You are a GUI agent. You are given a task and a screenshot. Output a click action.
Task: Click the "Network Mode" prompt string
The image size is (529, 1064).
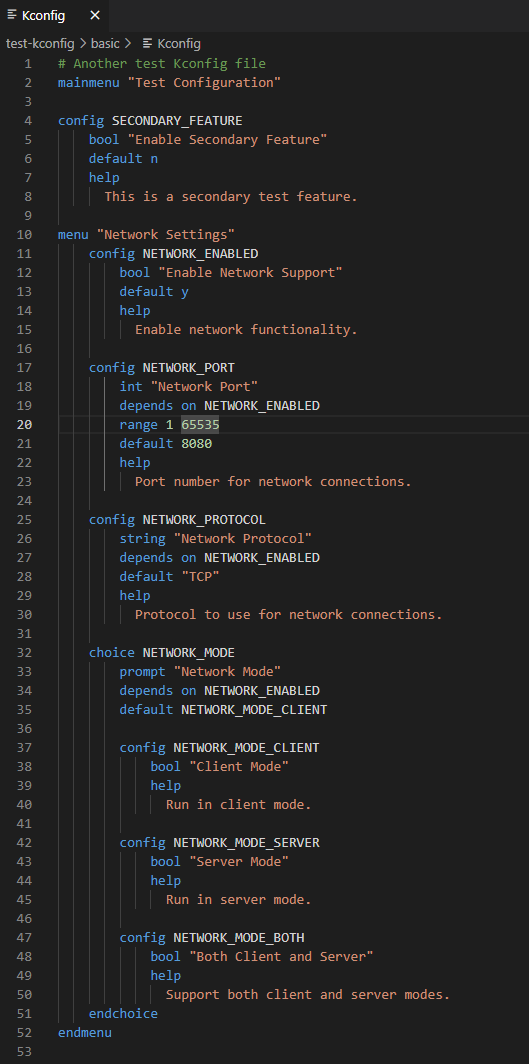(227, 672)
